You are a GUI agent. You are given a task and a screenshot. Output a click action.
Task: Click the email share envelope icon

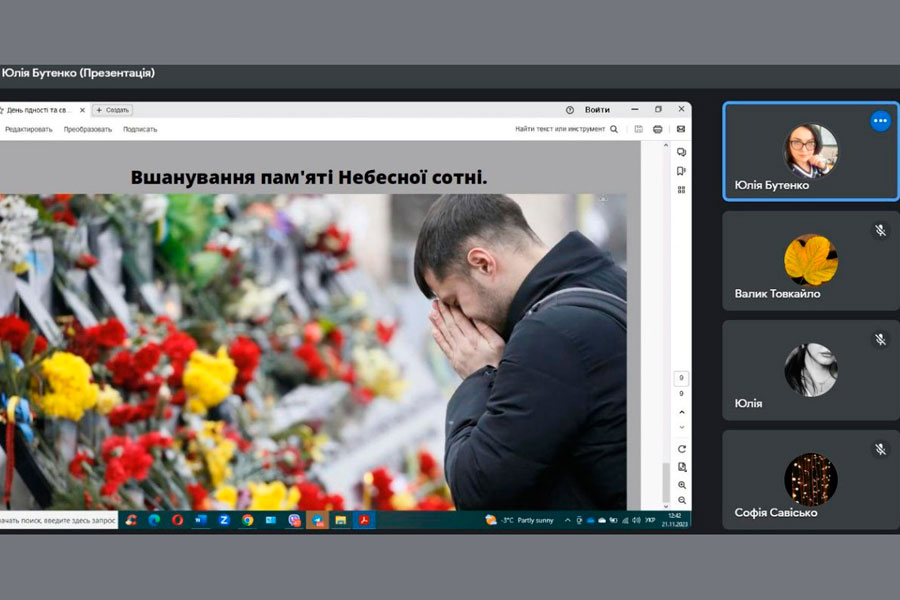pos(681,129)
